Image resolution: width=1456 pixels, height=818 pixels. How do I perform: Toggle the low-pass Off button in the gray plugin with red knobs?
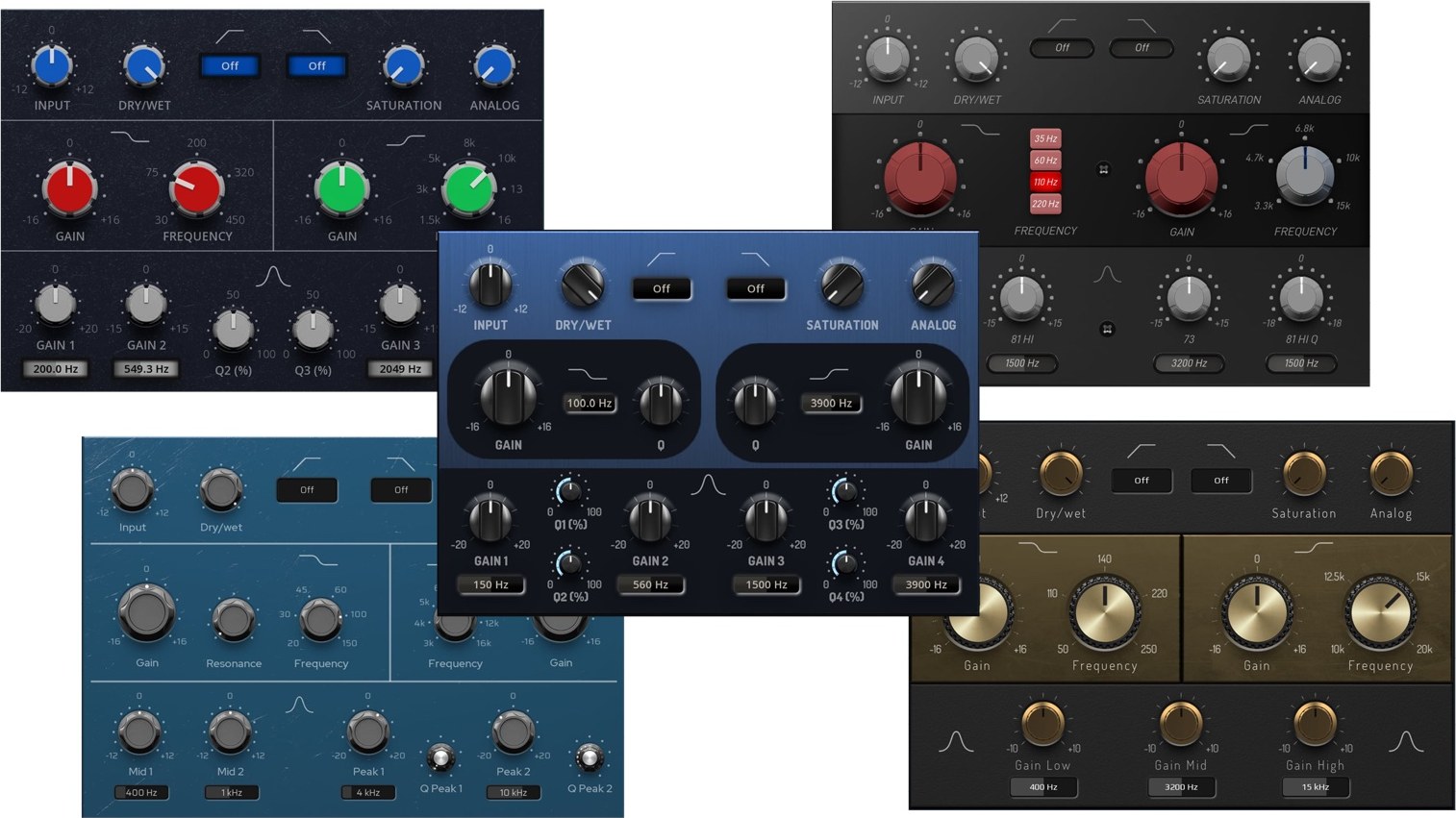tap(1142, 47)
